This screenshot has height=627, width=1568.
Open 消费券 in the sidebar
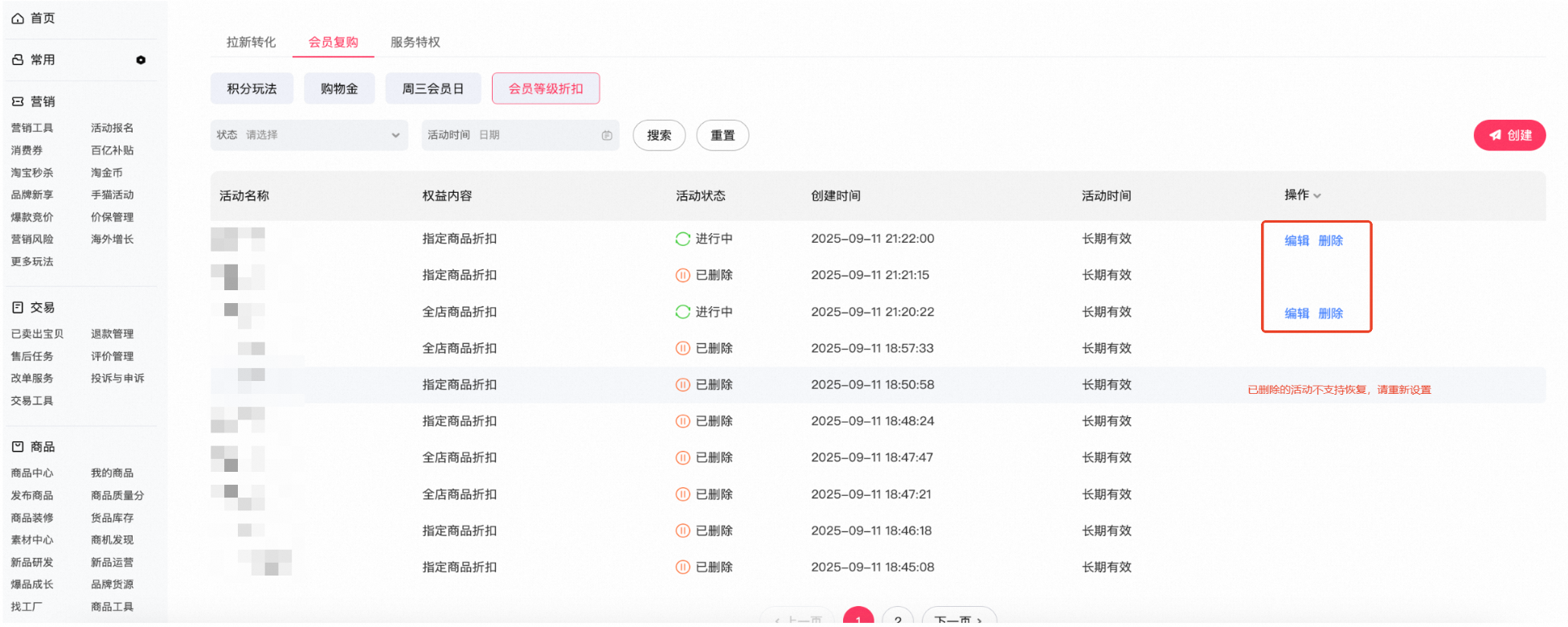click(x=27, y=150)
